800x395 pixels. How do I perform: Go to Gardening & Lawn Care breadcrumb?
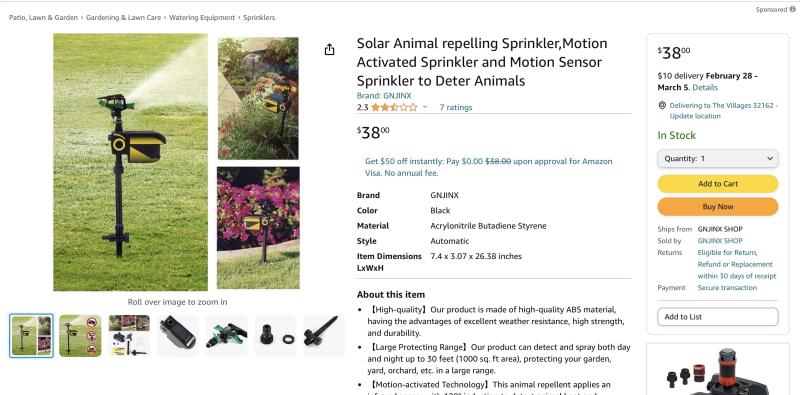point(123,17)
